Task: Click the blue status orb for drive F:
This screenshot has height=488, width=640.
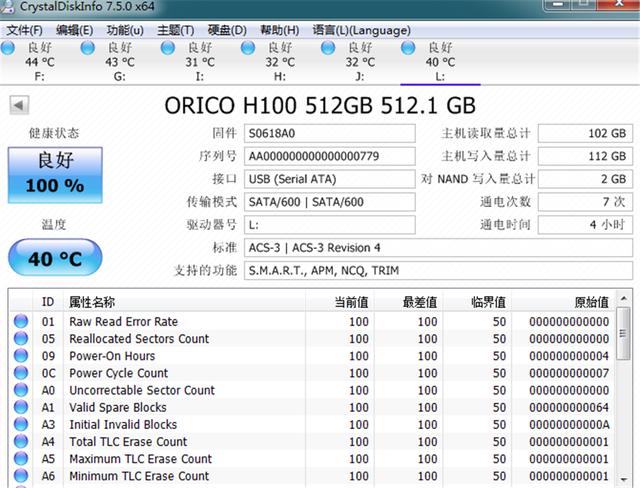Action: [x=8, y=48]
